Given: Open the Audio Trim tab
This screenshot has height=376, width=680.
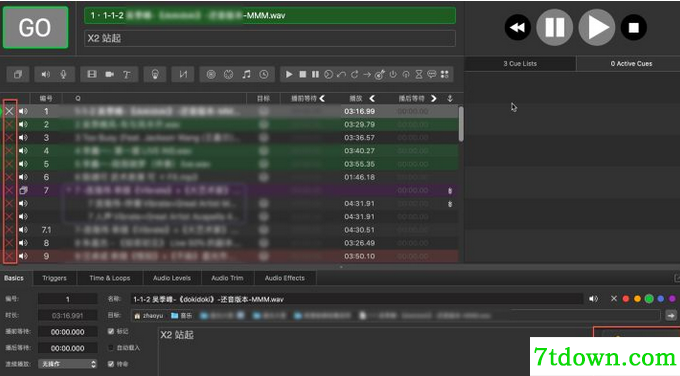Looking at the screenshot, I should click(x=227, y=278).
